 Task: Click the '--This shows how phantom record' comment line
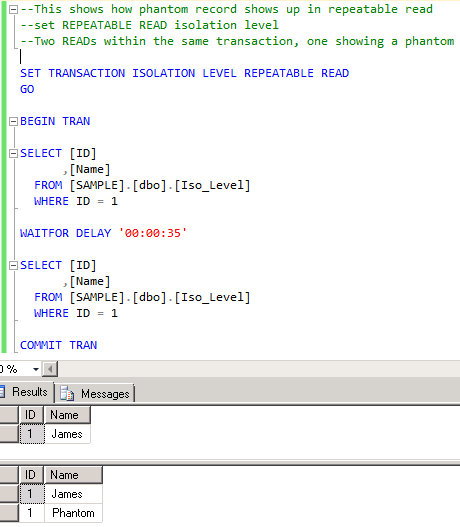pyautogui.click(x=226, y=9)
